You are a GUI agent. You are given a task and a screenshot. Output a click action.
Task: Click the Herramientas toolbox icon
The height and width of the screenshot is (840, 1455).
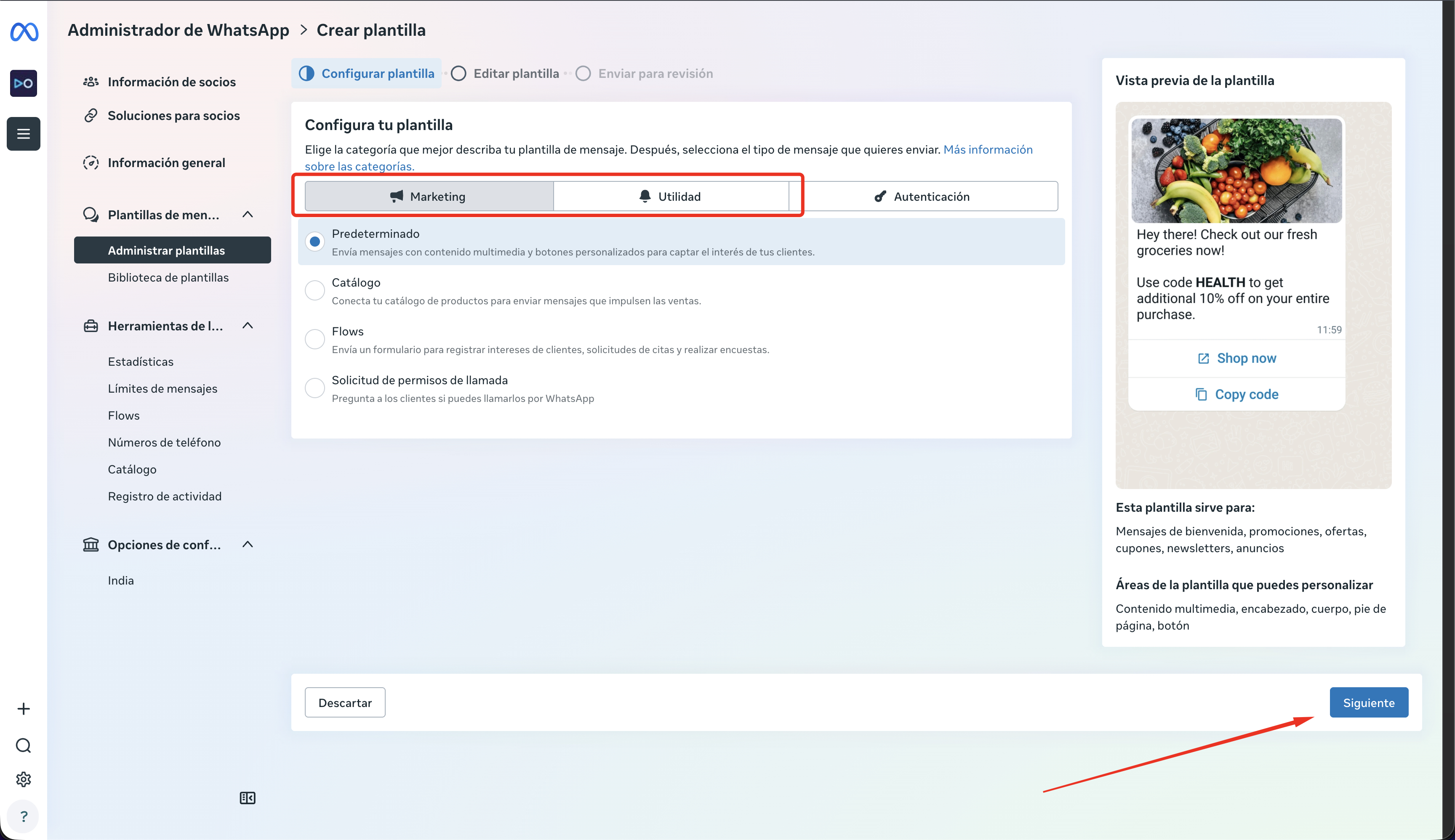pyautogui.click(x=91, y=326)
